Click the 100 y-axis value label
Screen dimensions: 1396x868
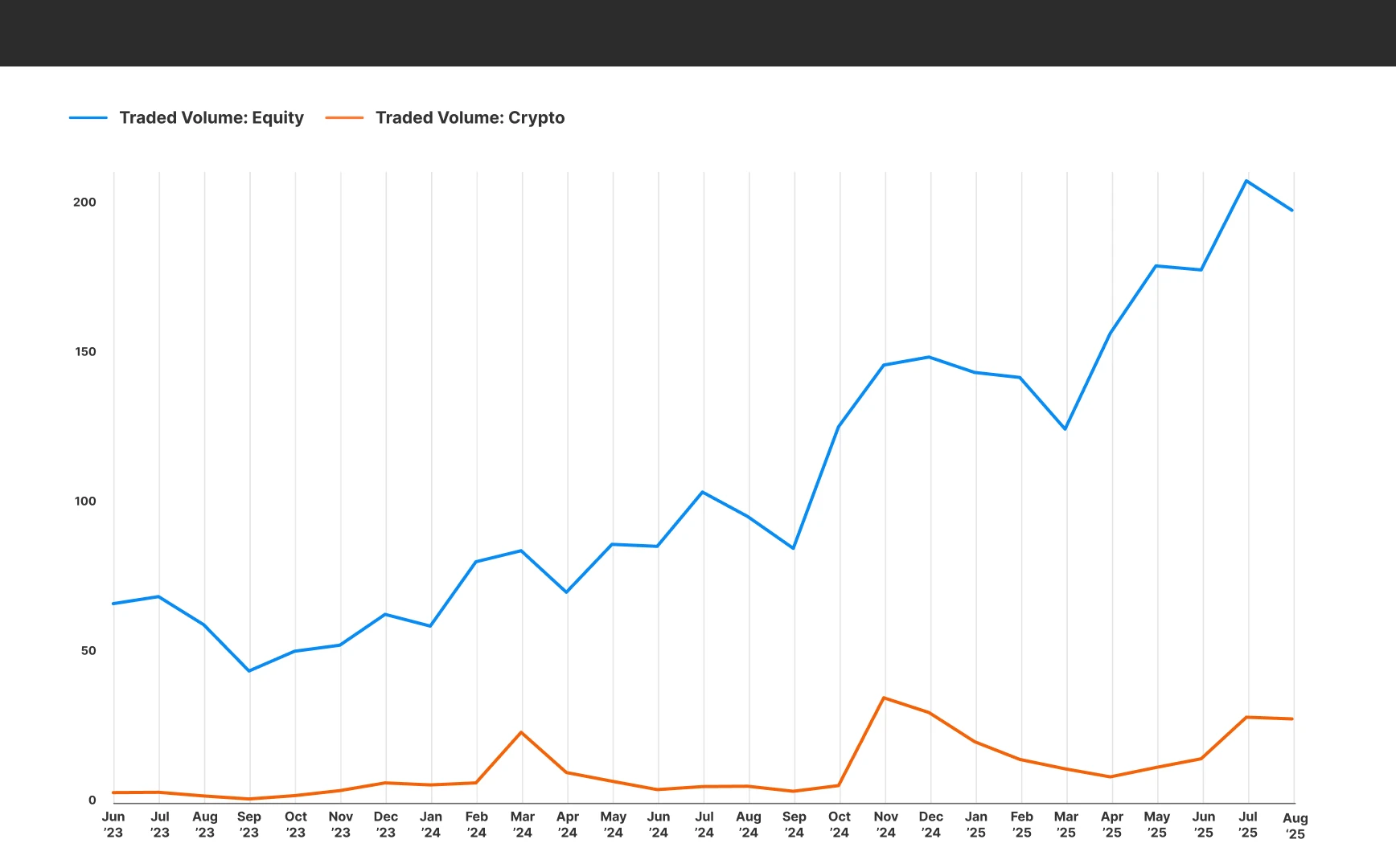[84, 502]
